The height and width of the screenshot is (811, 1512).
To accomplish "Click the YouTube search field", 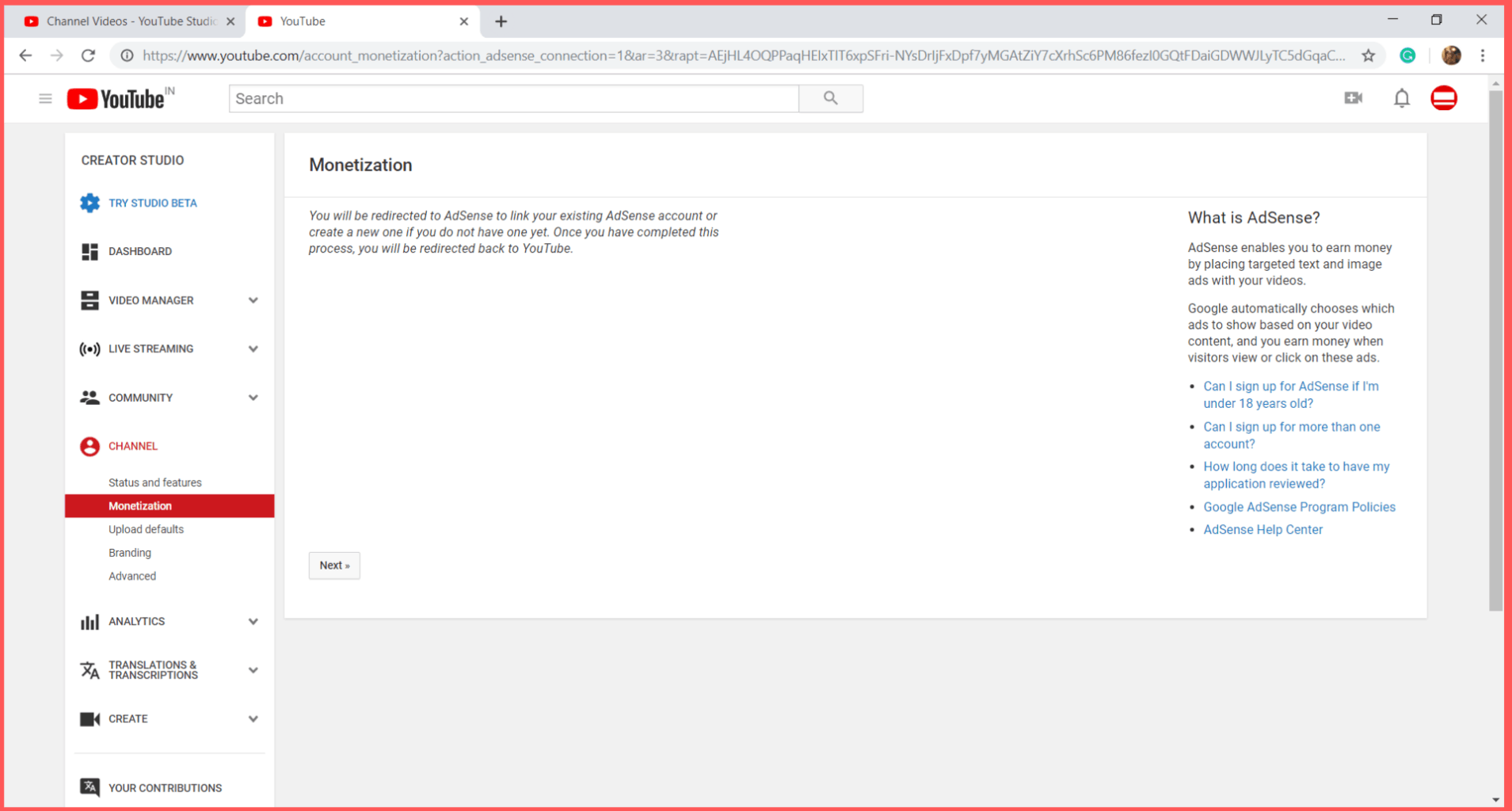I will (514, 98).
